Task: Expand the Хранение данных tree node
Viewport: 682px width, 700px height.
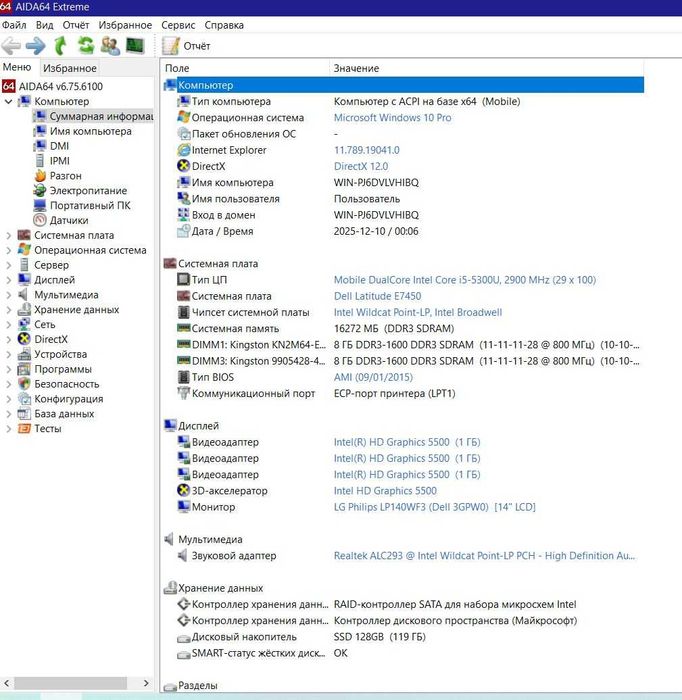Action: pyautogui.click(x=8, y=309)
